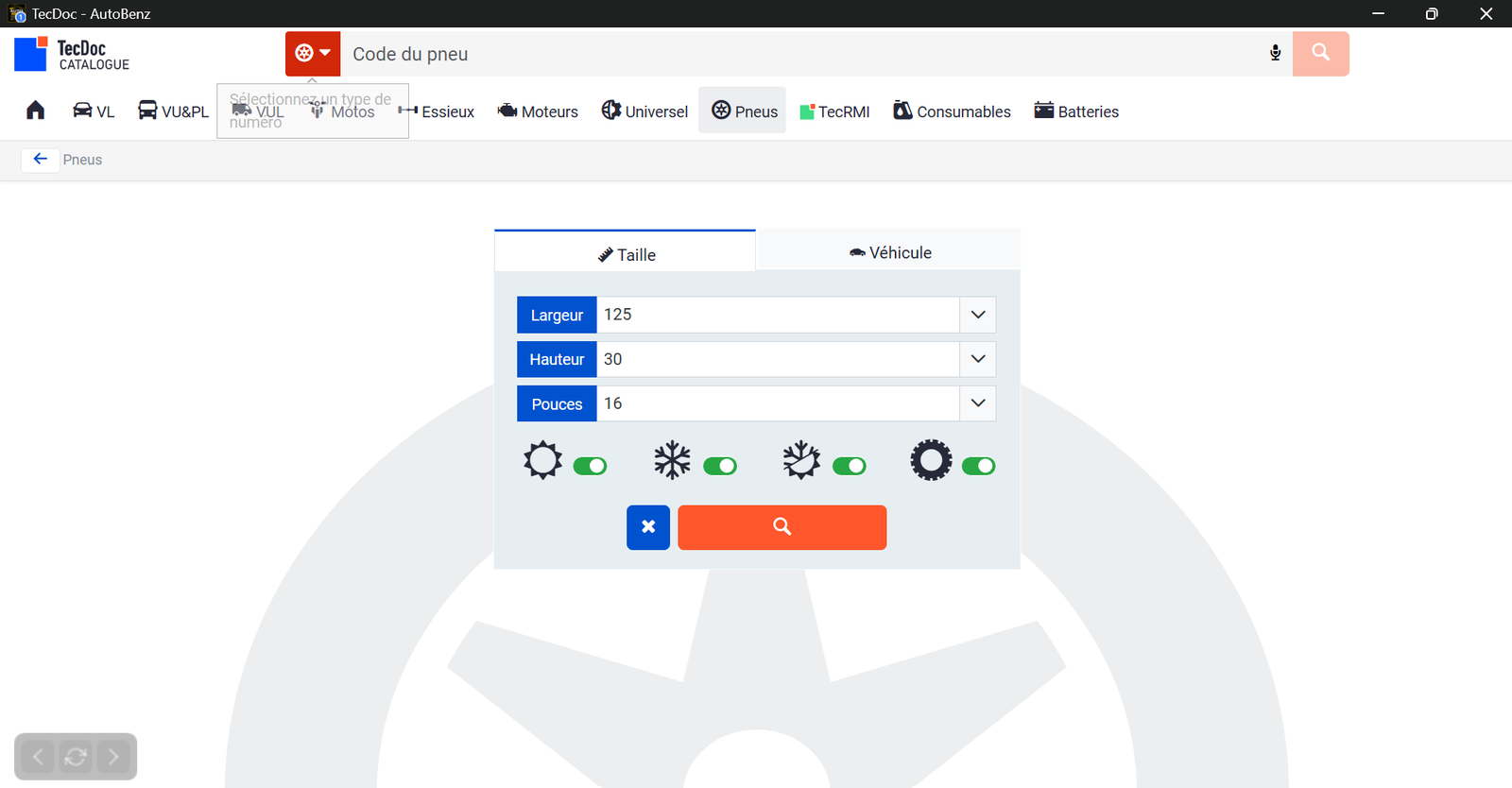Switch to the Véhicule tab
This screenshot has height=788, width=1512.
(x=889, y=251)
